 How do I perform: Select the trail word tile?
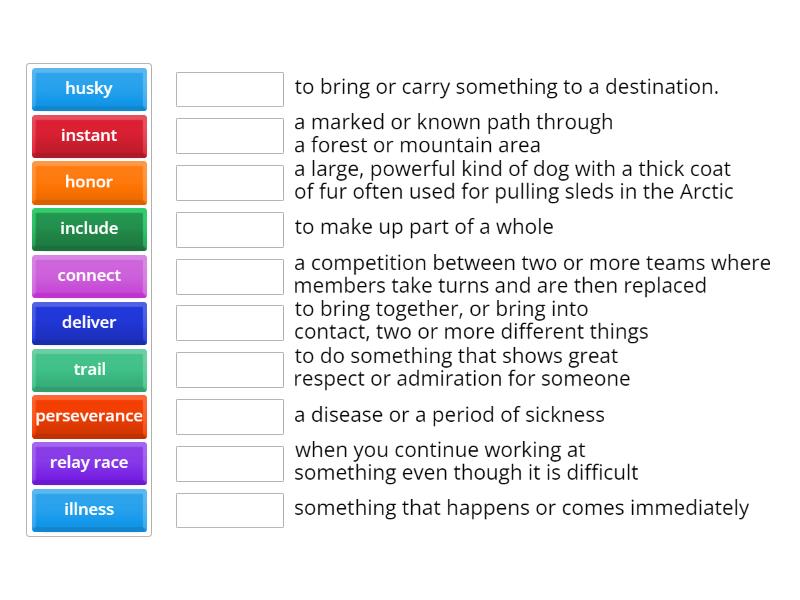pos(89,370)
